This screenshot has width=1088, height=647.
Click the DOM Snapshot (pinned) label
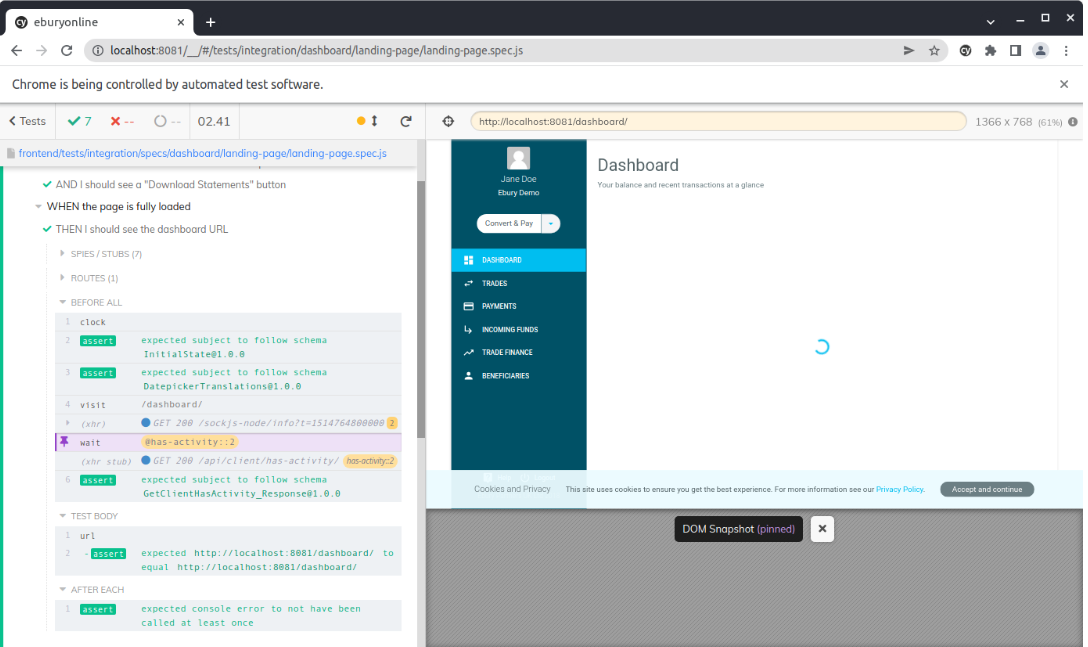[738, 529]
